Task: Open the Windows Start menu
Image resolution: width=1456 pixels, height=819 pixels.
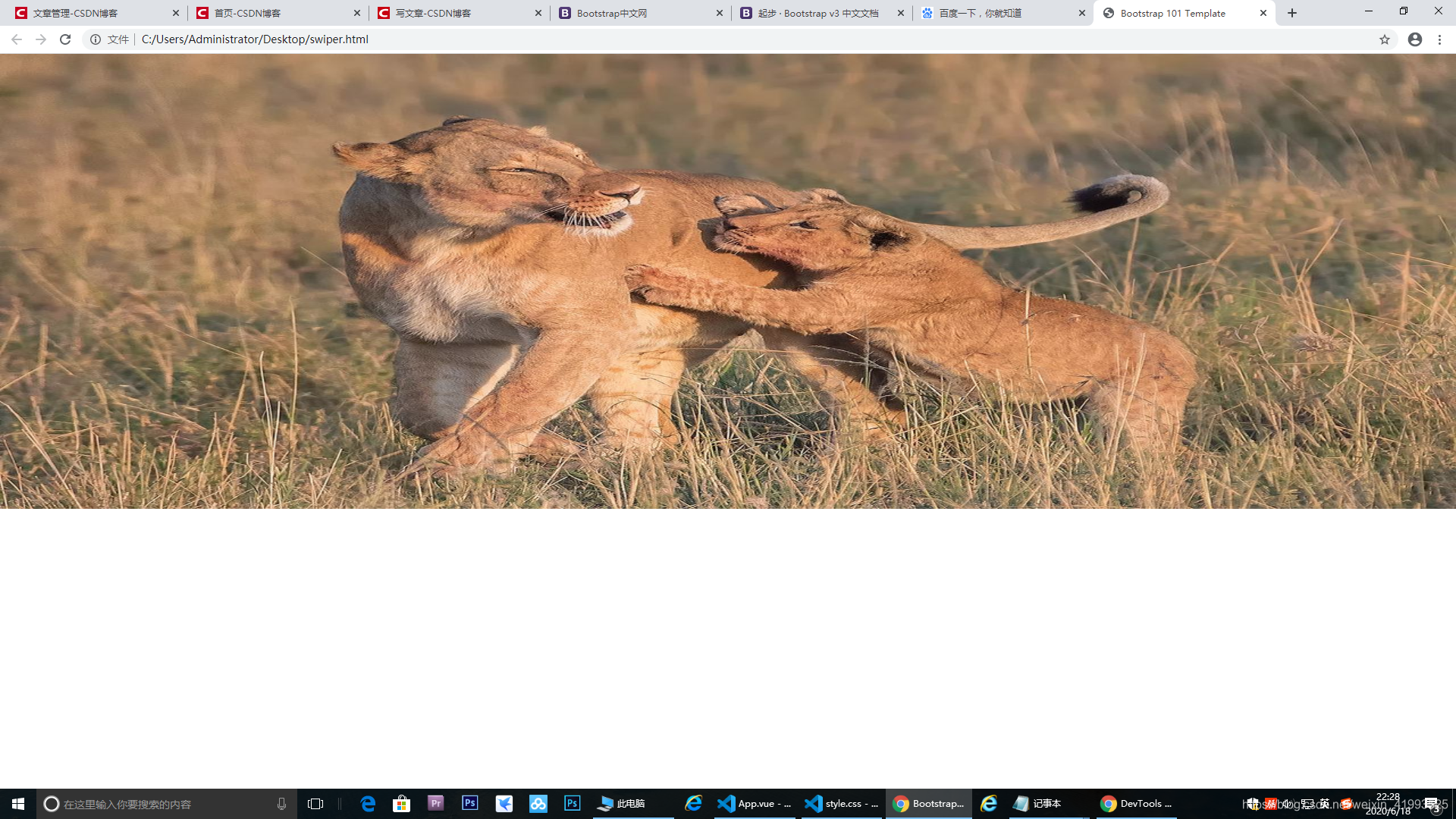Action: tap(18, 804)
